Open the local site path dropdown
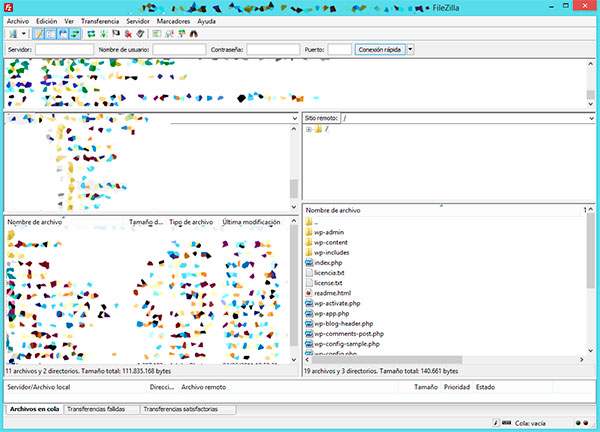Image resolution: width=600 pixels, height=432 pixels. tap(294, 118)
